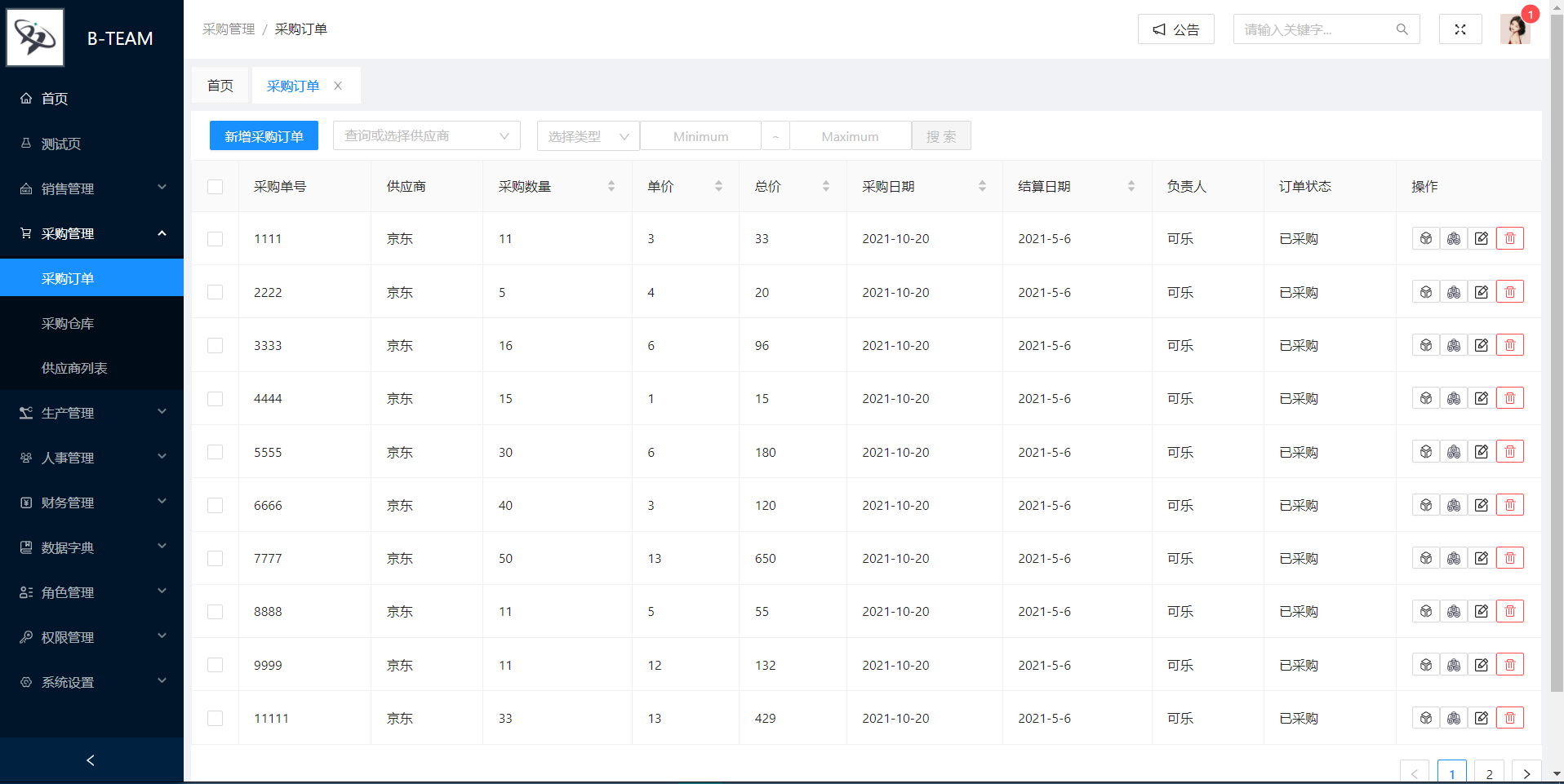Delete order 9999 with the trash icon
The height and width of the screenshot is (784, 1564).
pyautogui.click(x=1509, y=665)
